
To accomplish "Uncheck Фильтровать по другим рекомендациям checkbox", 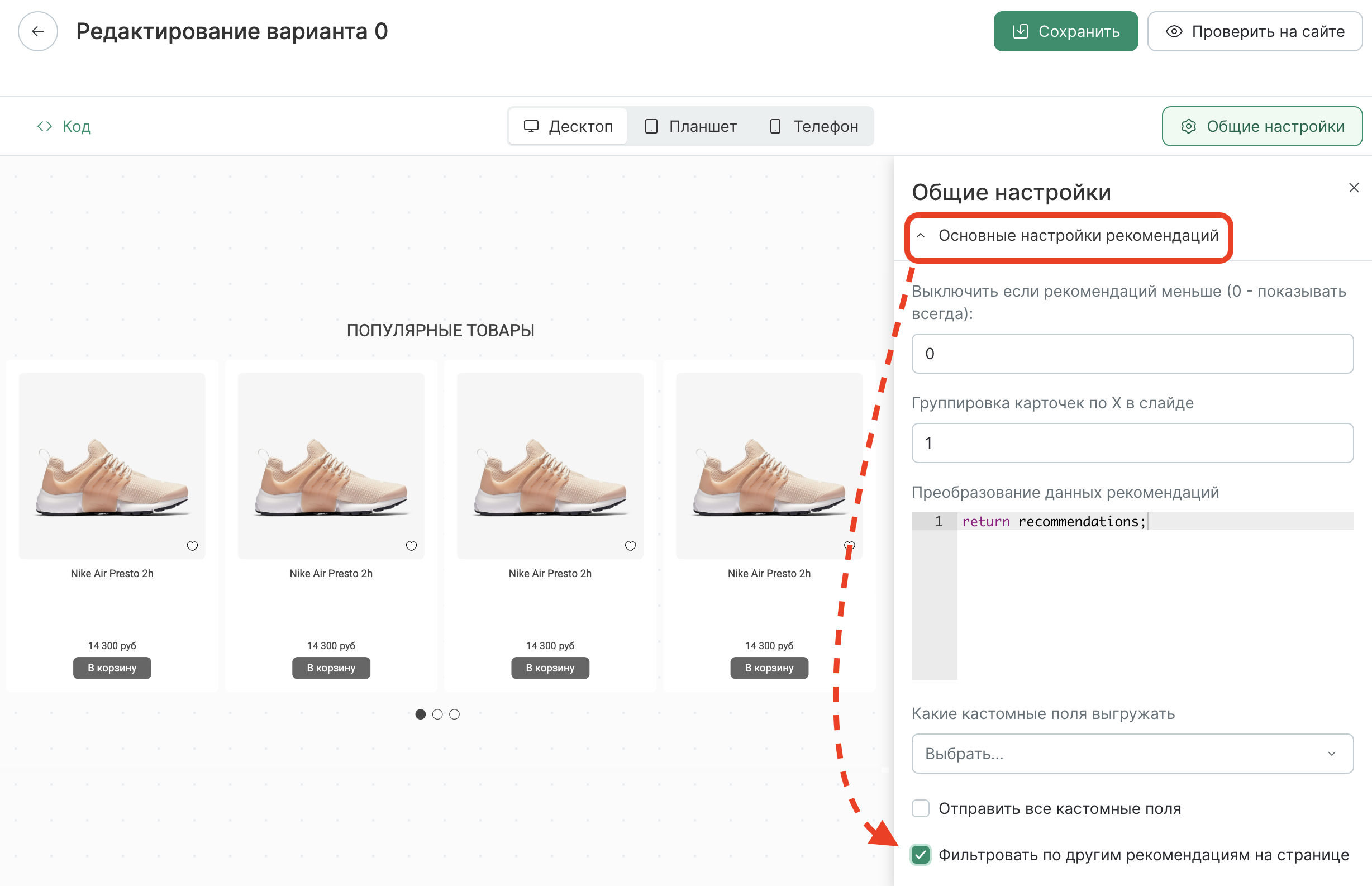I will [921, 855].
